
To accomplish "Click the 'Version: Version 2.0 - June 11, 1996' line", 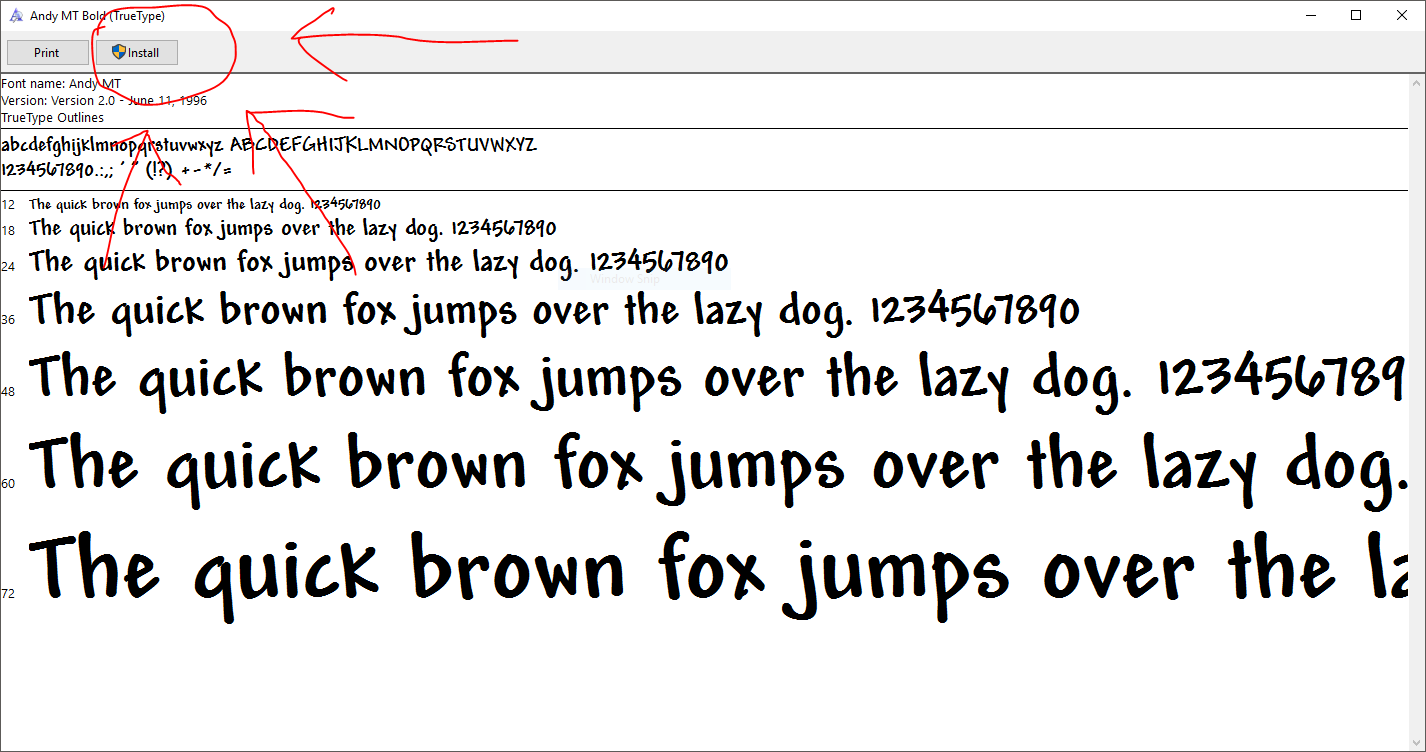I will [104, 101].
